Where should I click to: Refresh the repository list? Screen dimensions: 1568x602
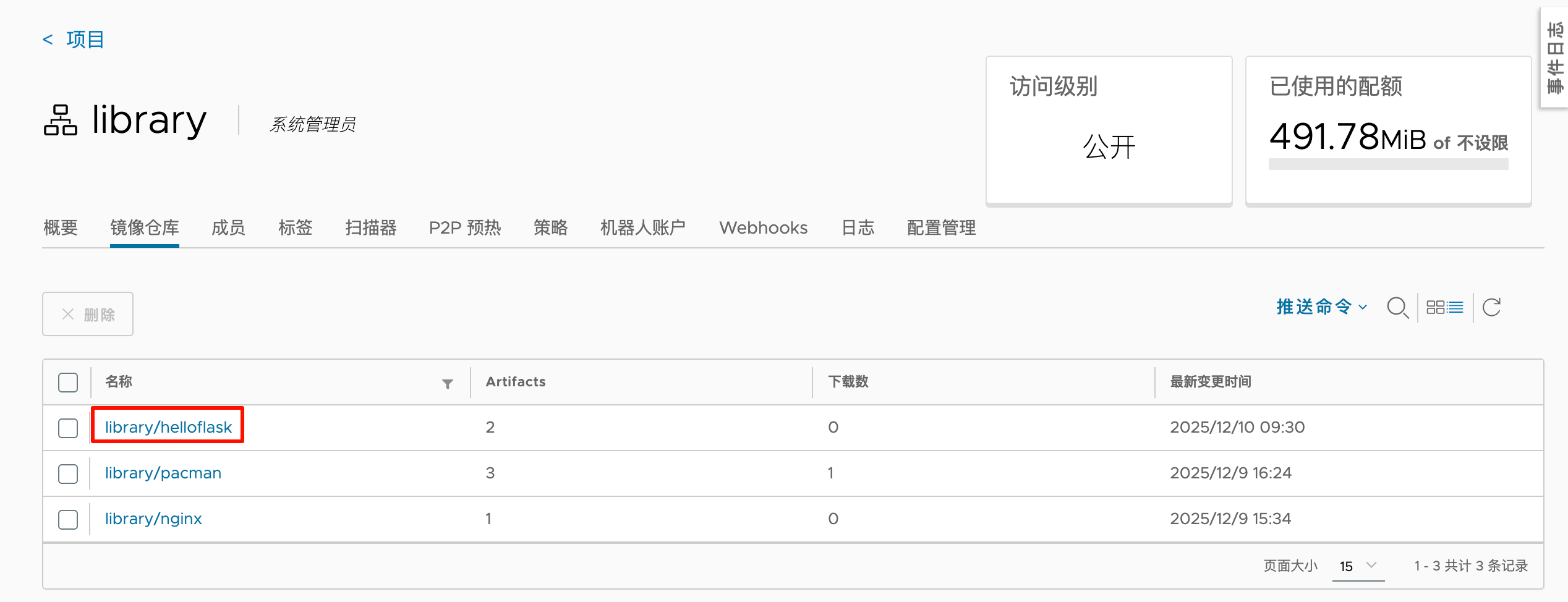(1491, 307)
